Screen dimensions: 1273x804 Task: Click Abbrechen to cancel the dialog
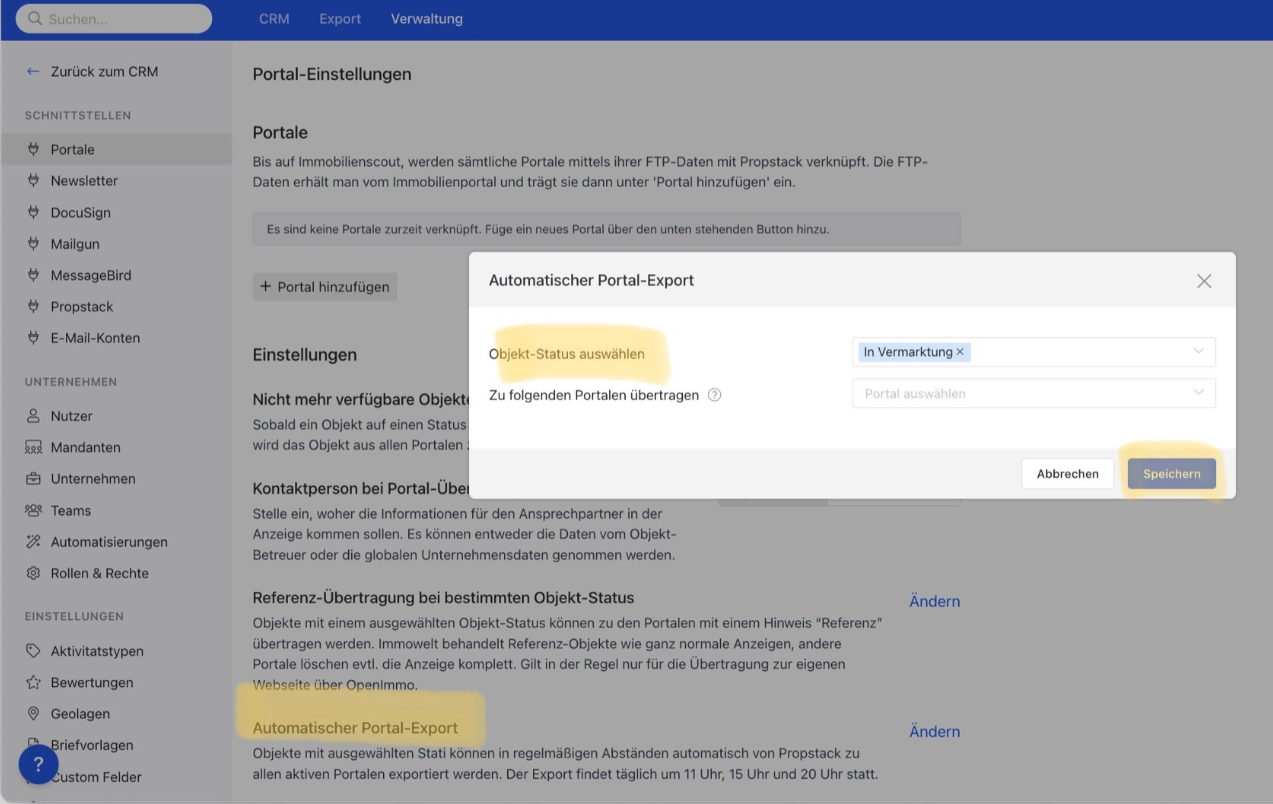[x=1067, y=474]
